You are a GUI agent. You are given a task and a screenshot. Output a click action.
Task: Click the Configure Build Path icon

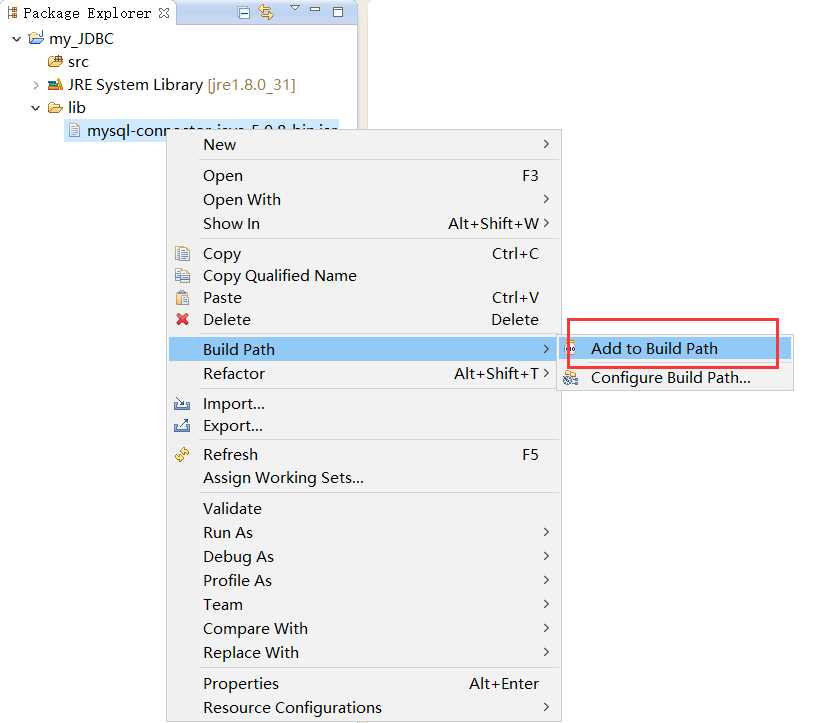pyautogui.click(x=570, y=378)
